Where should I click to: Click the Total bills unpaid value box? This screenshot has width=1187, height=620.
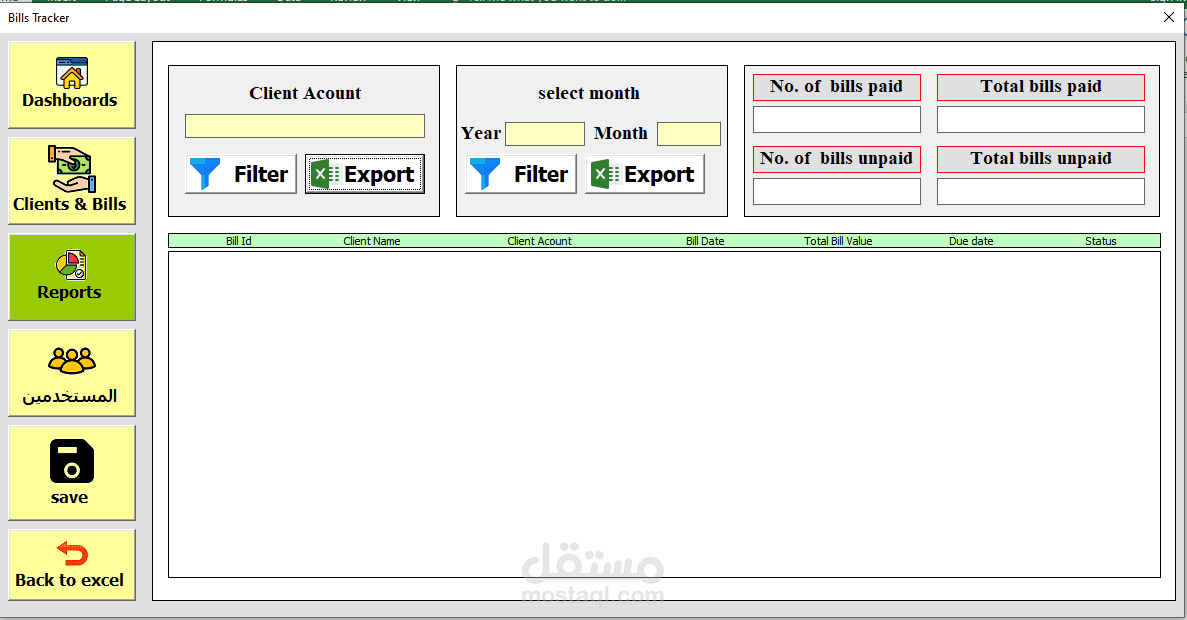(1041, 192)
